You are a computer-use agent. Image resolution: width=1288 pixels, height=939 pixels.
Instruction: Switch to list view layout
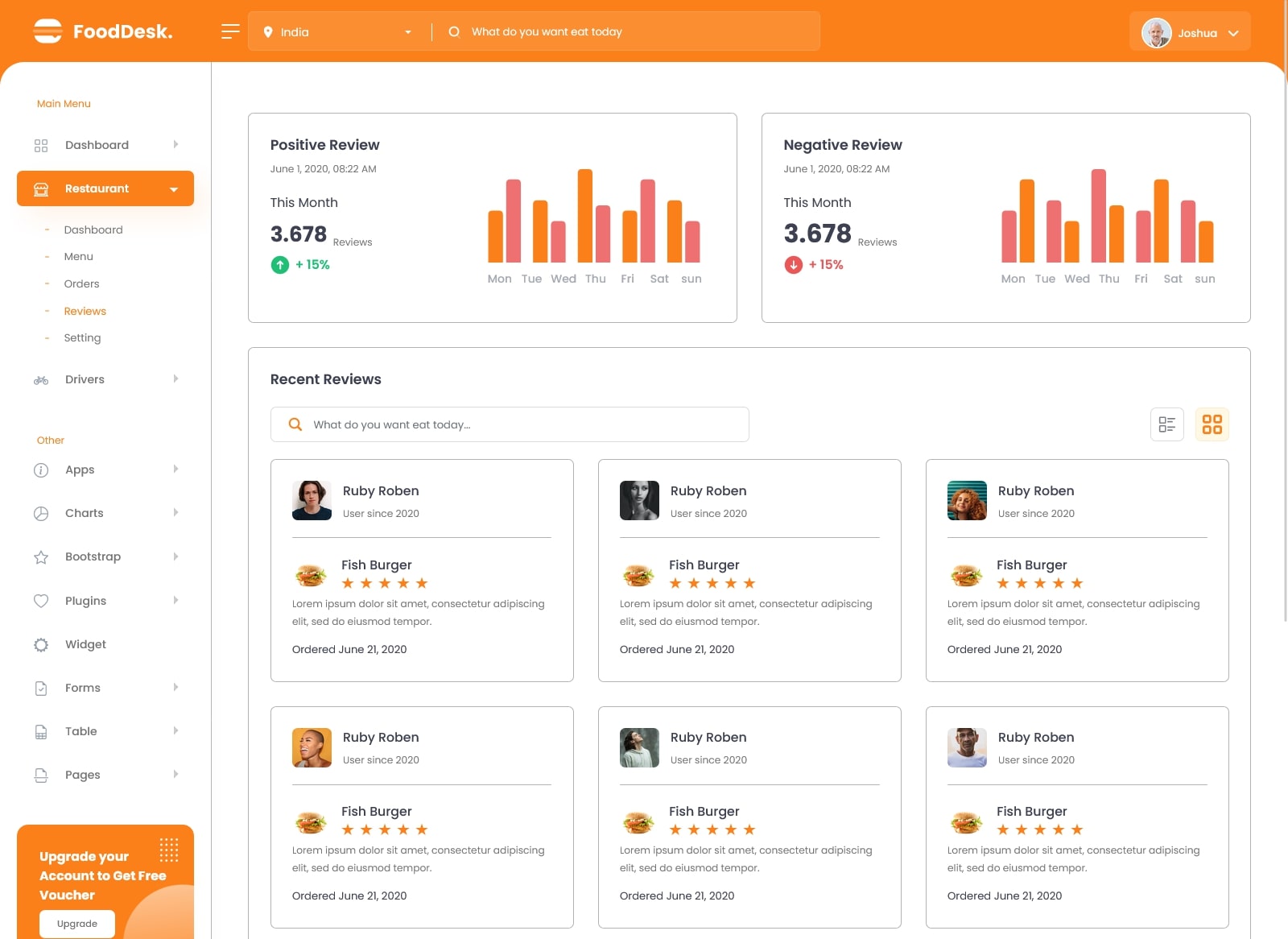(x=1166, y=424)
